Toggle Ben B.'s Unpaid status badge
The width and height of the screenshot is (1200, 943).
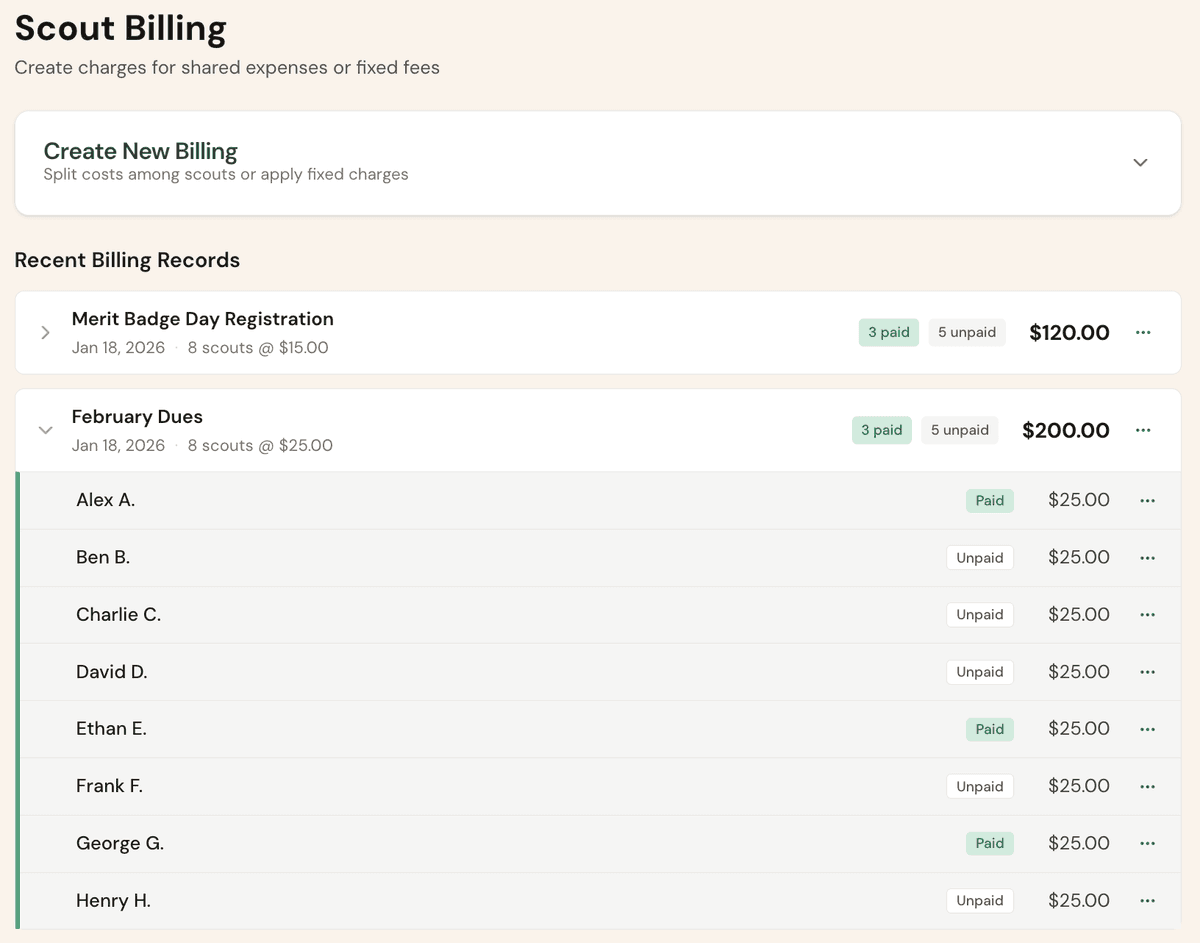pyautogui.click(x=979, y=557)
